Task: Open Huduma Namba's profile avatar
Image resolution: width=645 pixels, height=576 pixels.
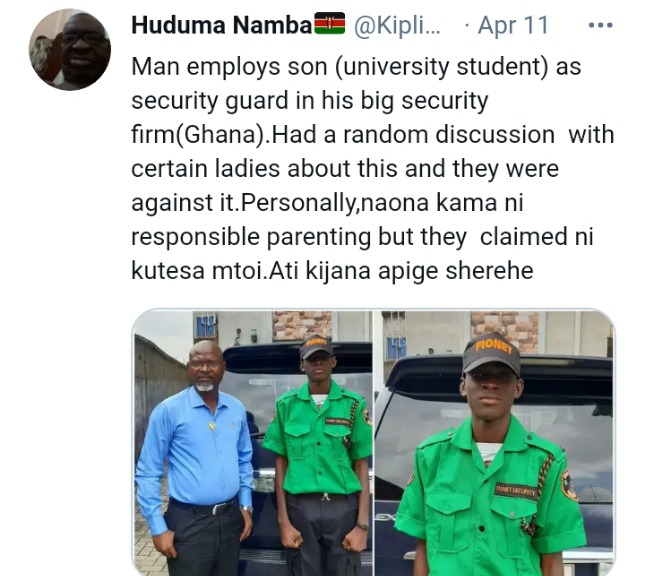Action: click(70, 49)
